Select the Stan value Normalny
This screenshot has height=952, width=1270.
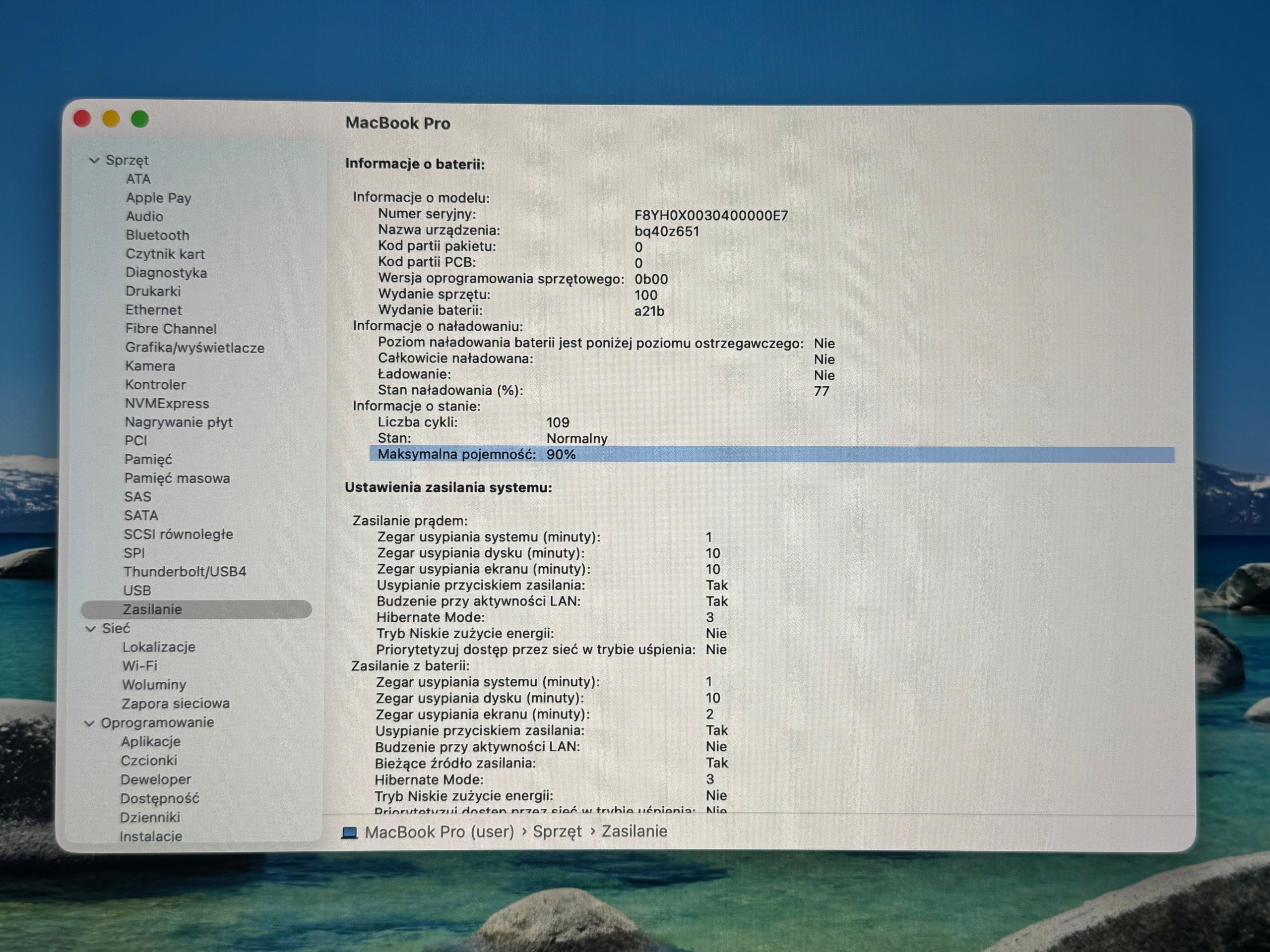576,439
